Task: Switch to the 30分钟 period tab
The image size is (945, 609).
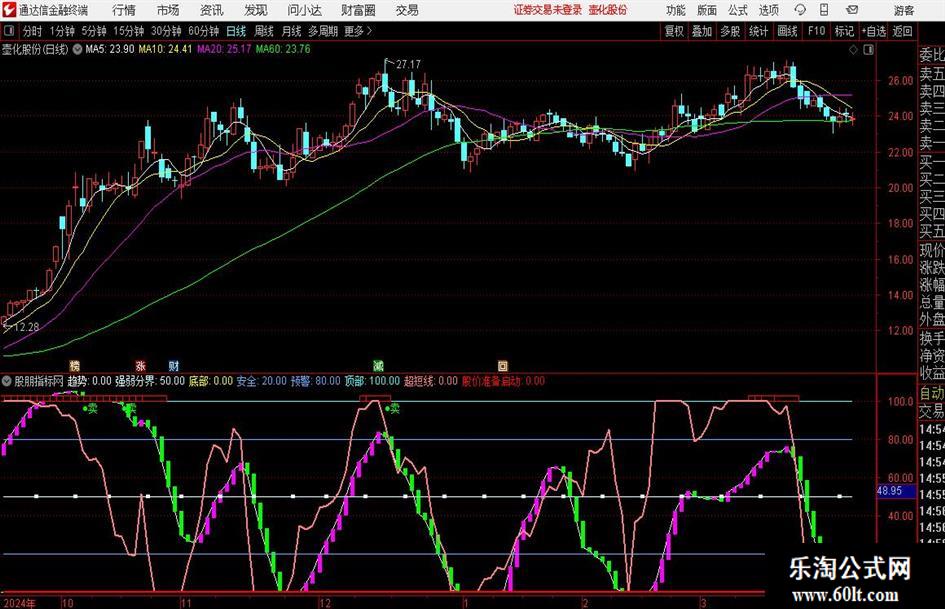Action: [x=166, y=31]
